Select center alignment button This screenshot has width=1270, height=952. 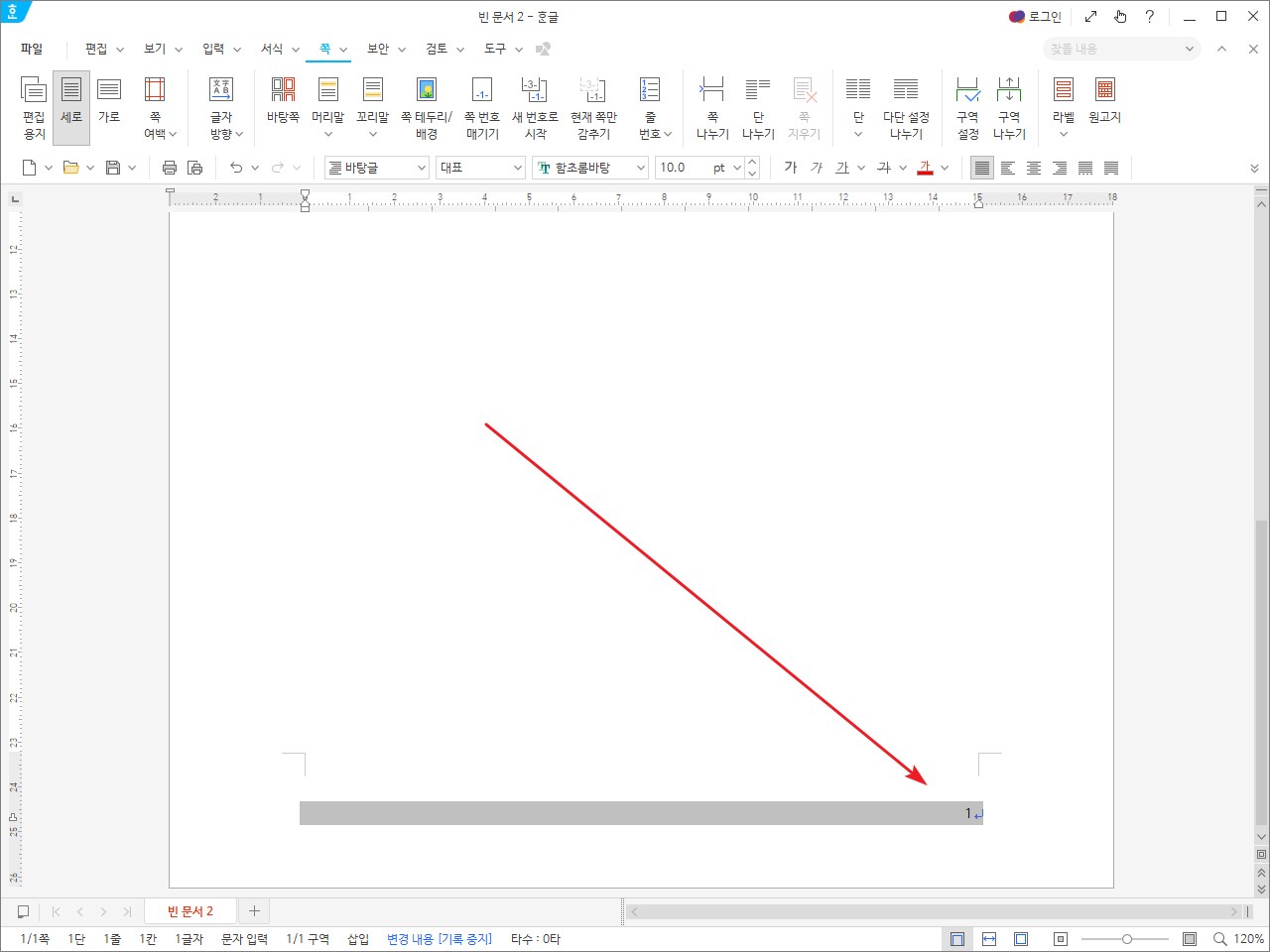tap(1034, 168)
